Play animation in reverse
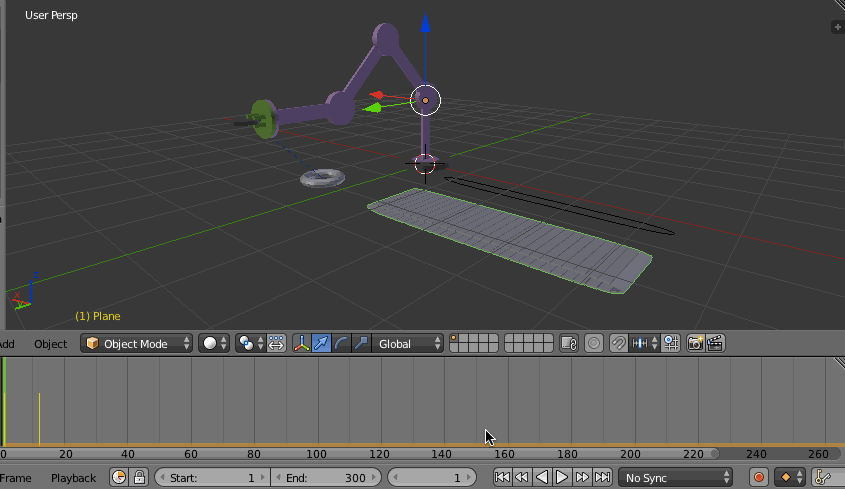The width and height of the screenshot is (845, 489). coord(542,477)
